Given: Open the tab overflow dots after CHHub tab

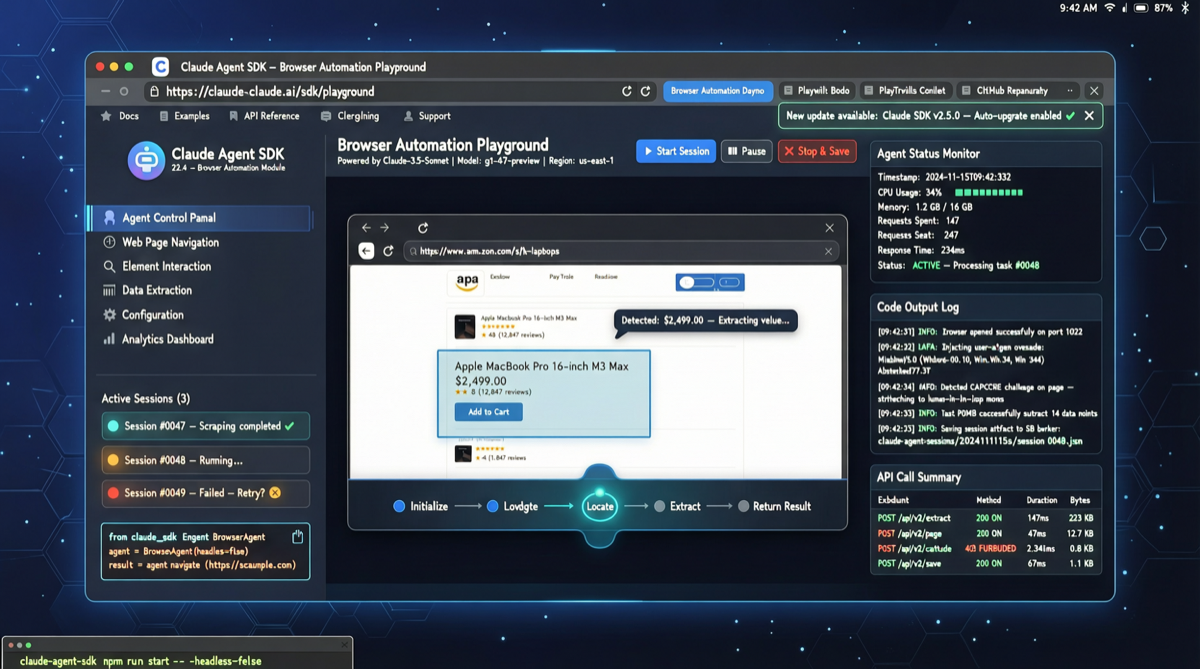Looking at the screenshot, I should (x=1070, y=91).
